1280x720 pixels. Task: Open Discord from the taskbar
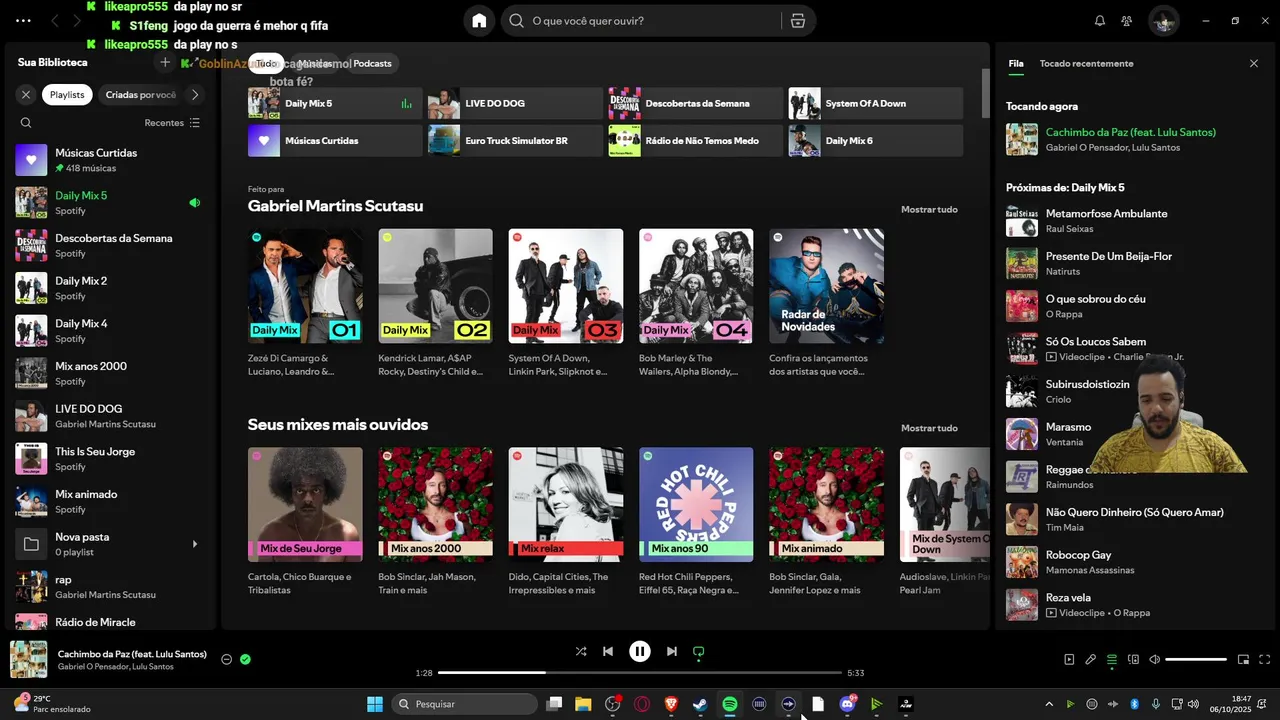pos(847,704)
